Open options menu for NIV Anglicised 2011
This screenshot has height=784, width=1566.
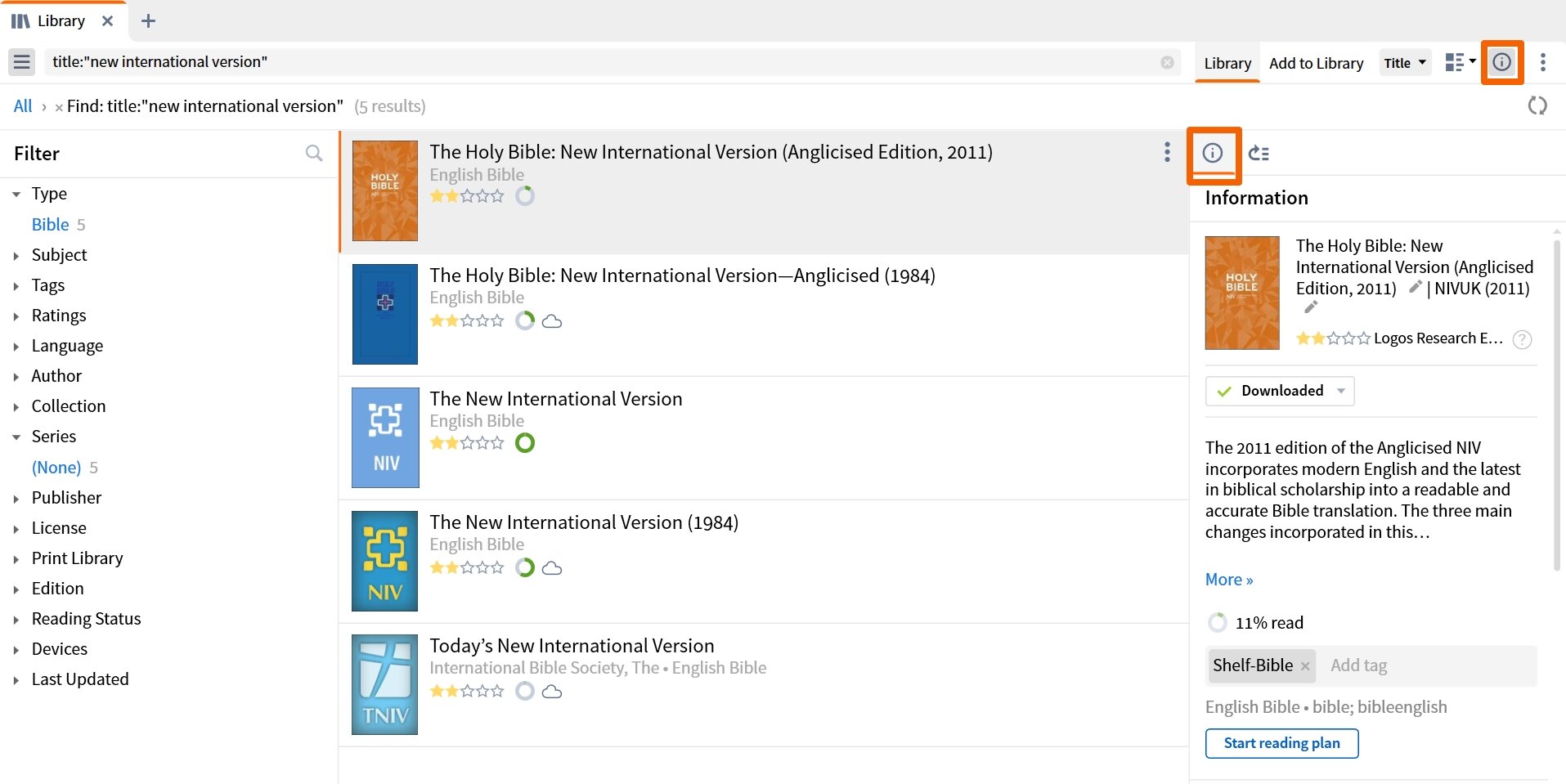pyautogui.click(x=1167, y=152)
